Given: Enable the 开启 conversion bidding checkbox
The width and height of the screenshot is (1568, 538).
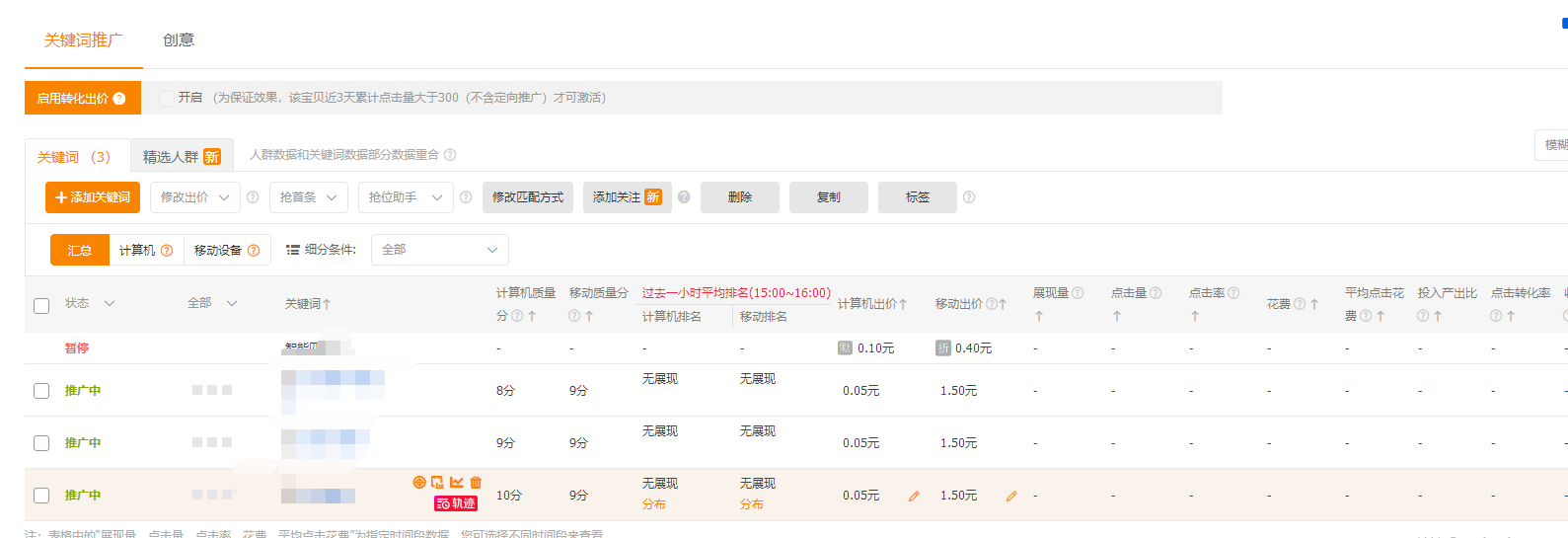Looking at the screenshot, I should [167, 98].
